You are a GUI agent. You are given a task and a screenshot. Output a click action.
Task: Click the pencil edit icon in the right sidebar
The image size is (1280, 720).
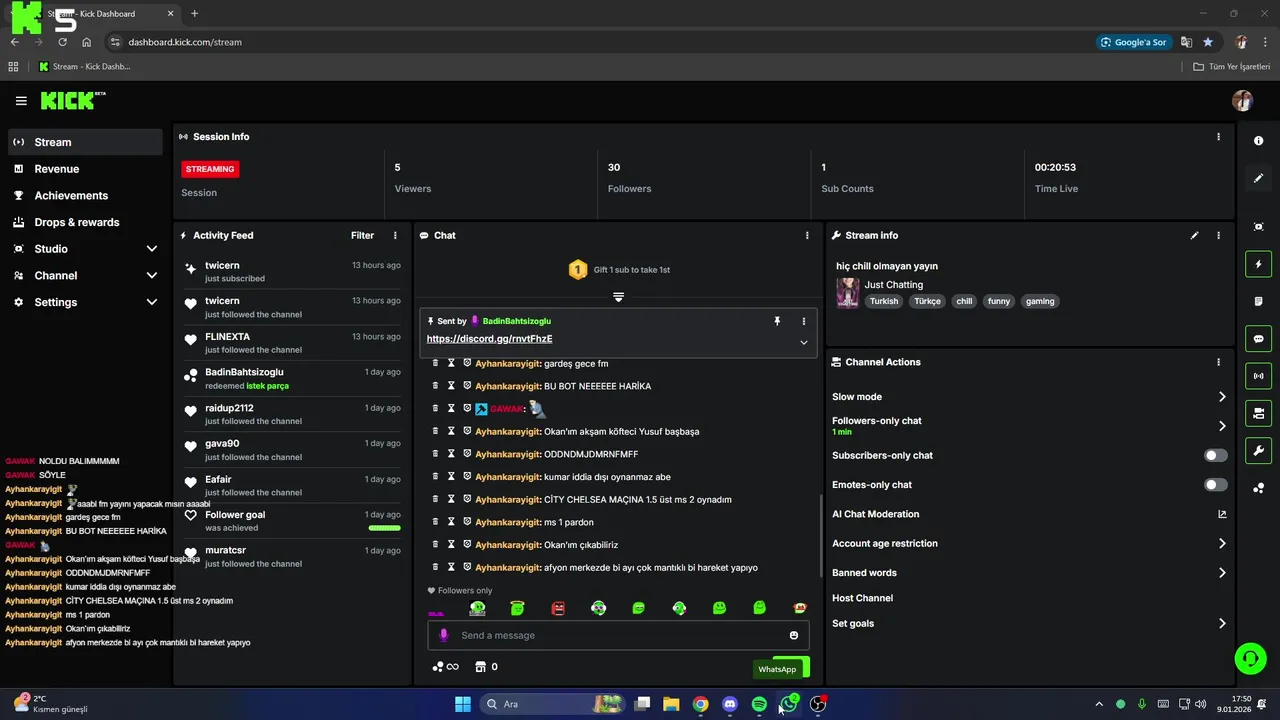coord(1258,178)
